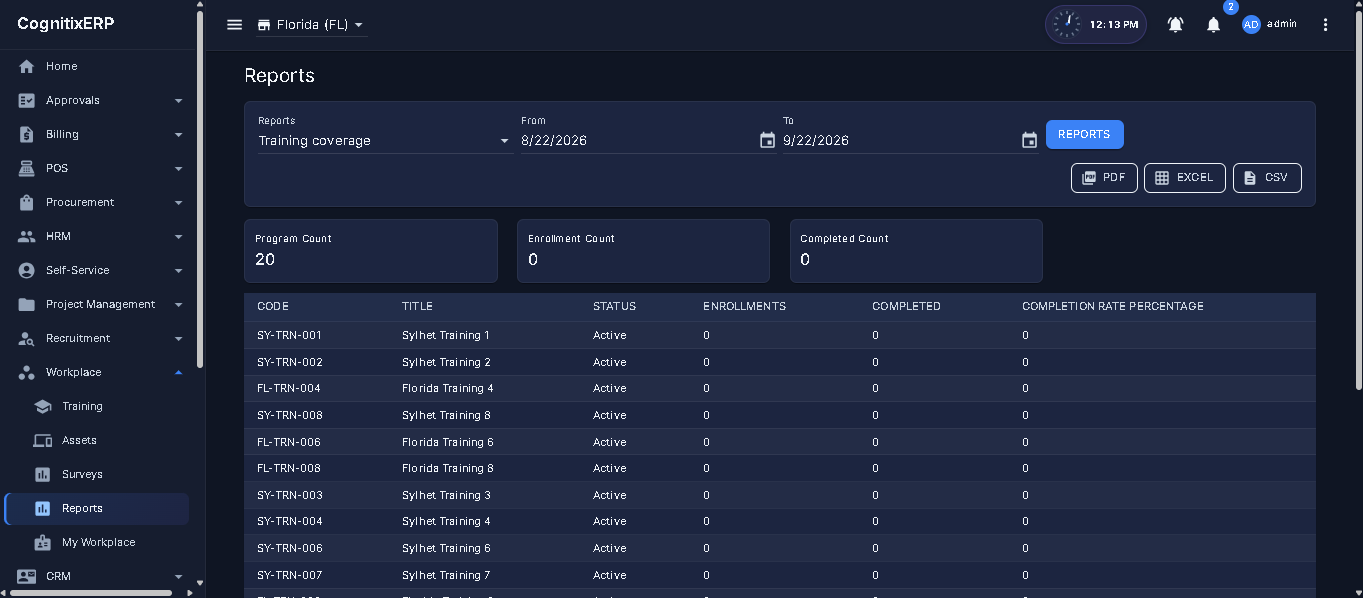Screen dimensions: 1363x598
Task: Click the Self-Service person icon
Action: [x=27, y=270]
